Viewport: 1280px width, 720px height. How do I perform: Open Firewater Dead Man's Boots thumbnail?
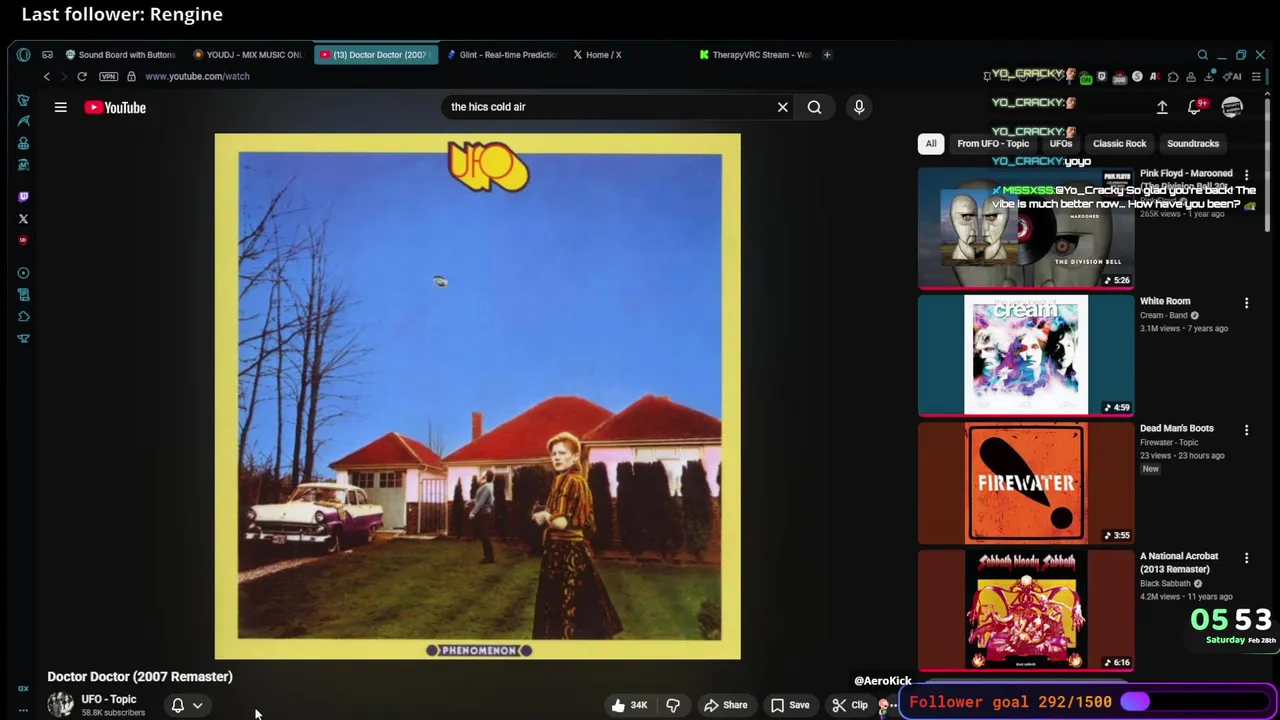[1026, 483]
